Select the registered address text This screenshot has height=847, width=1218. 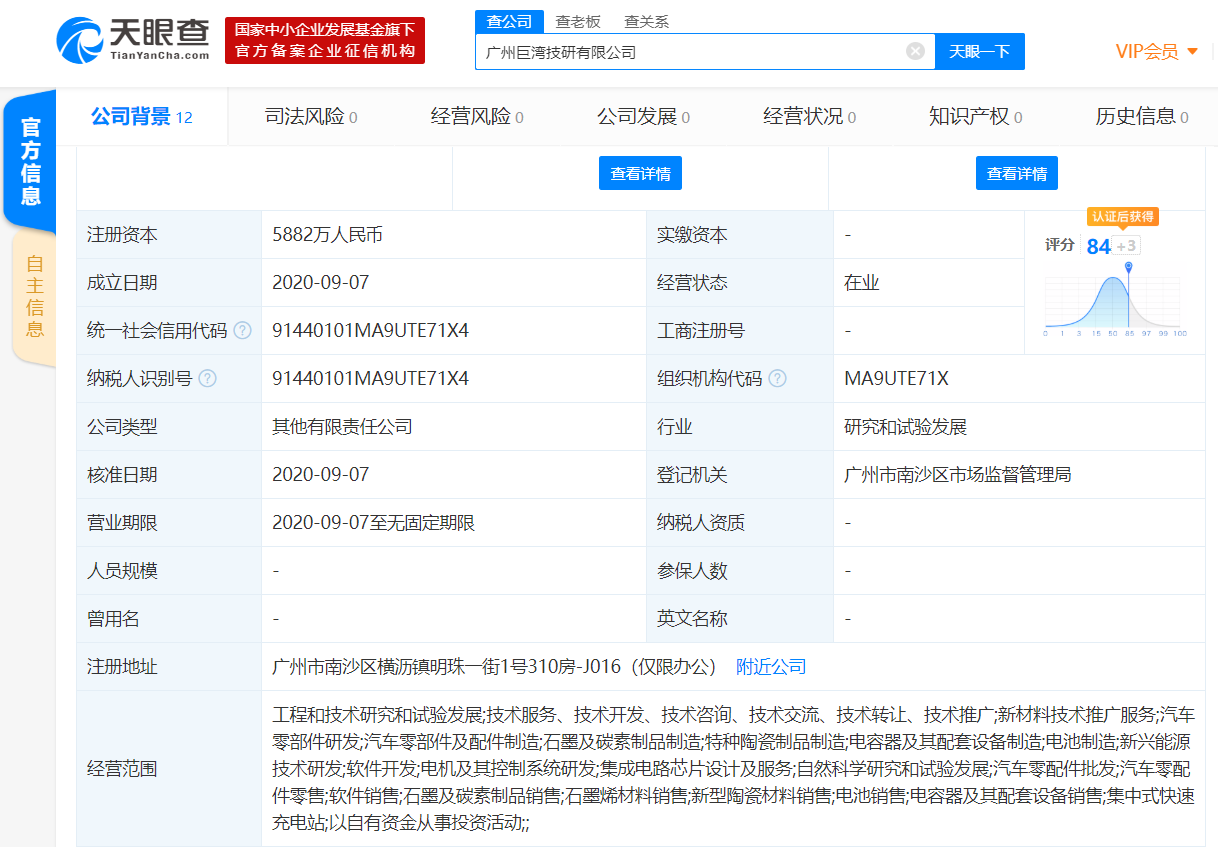tap(495, 667)
